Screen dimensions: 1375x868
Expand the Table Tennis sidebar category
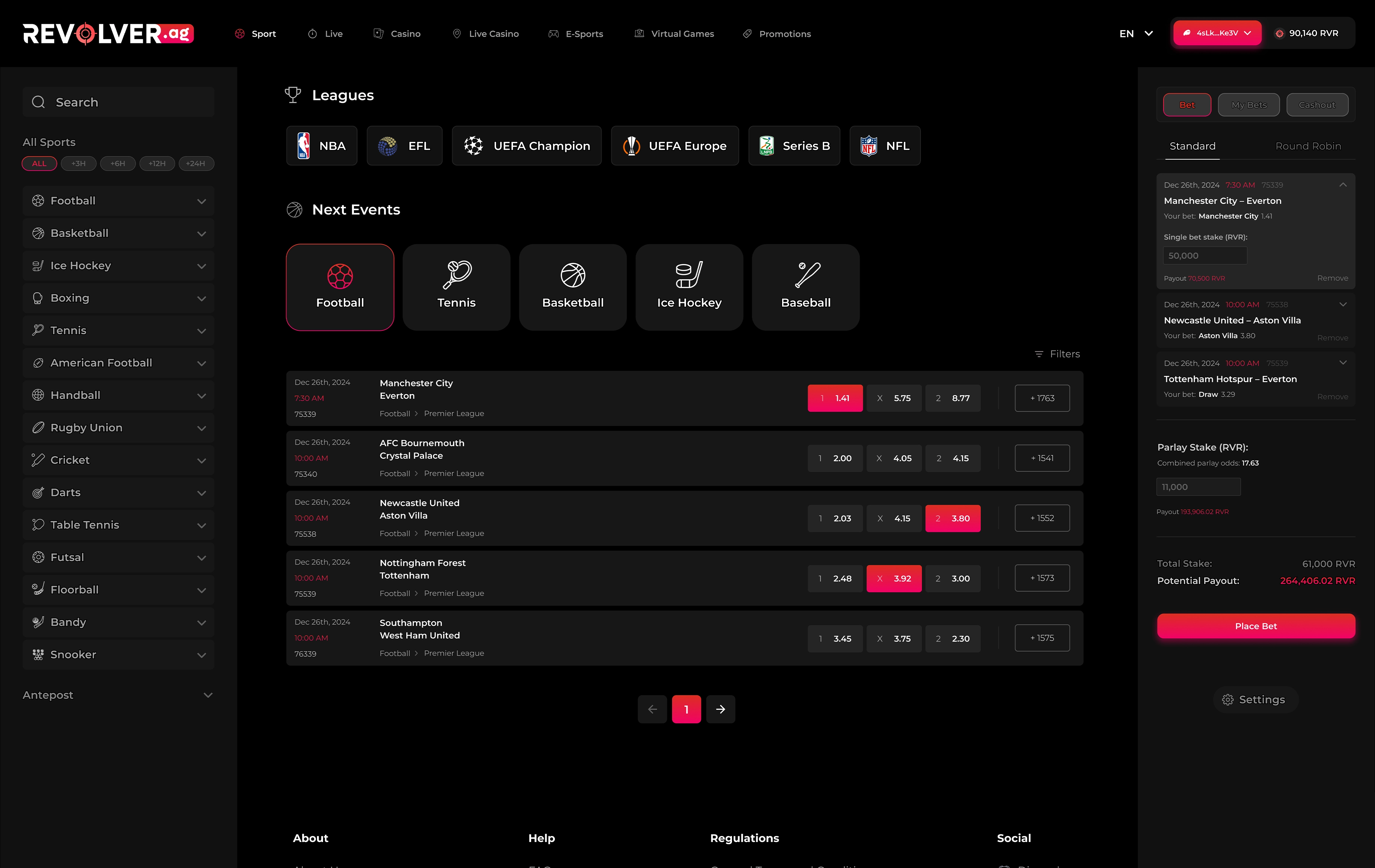point(118,525)
